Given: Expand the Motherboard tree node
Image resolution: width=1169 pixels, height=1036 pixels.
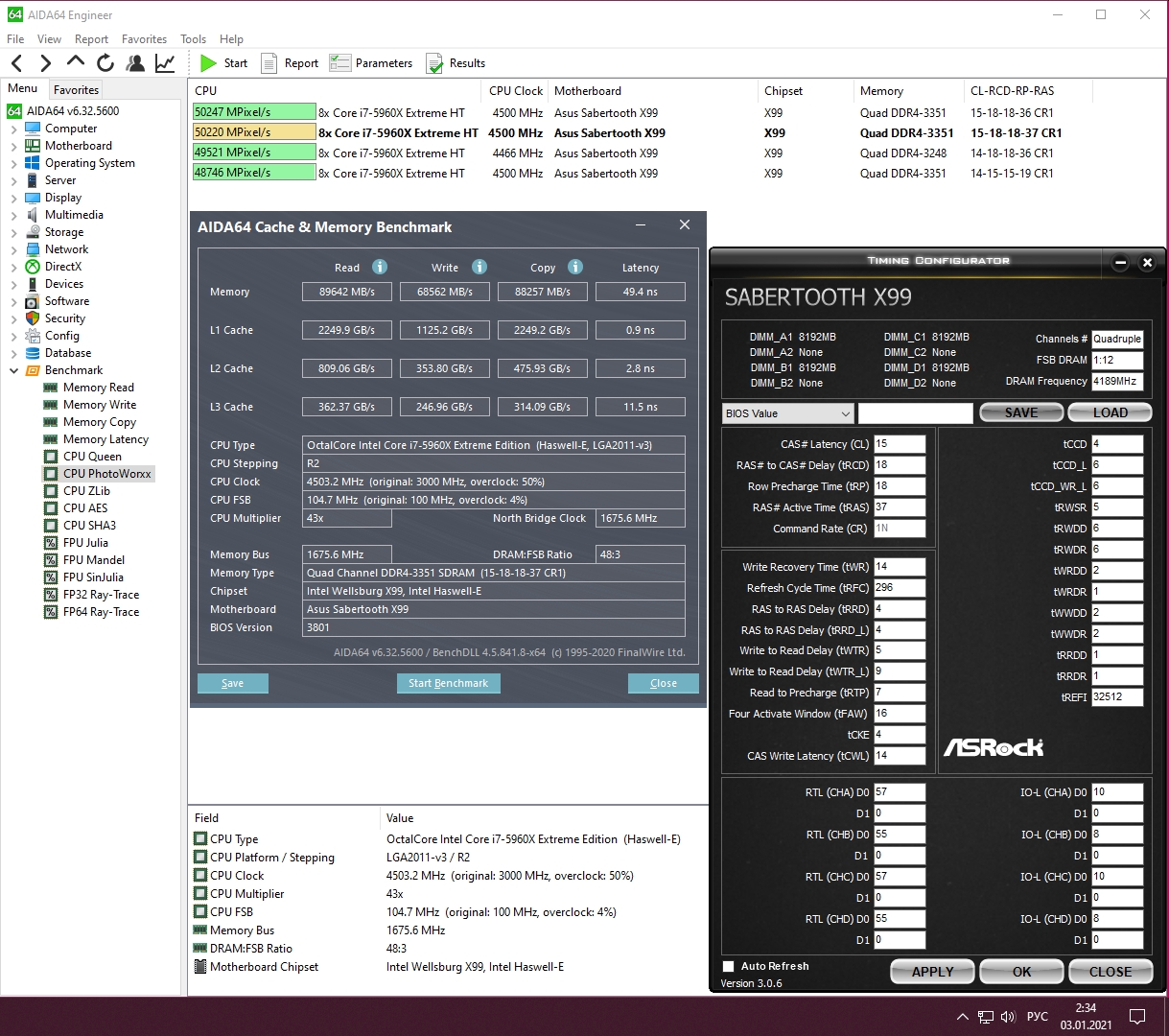Looking at the screenshot, I should (x=13, y=146).
